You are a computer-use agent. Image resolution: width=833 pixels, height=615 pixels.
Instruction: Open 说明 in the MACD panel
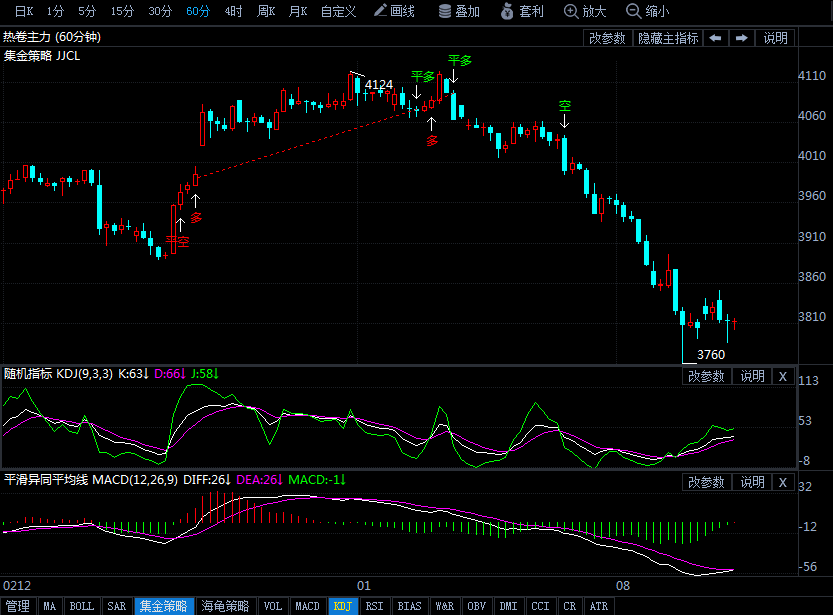click(x=752, y=482)
